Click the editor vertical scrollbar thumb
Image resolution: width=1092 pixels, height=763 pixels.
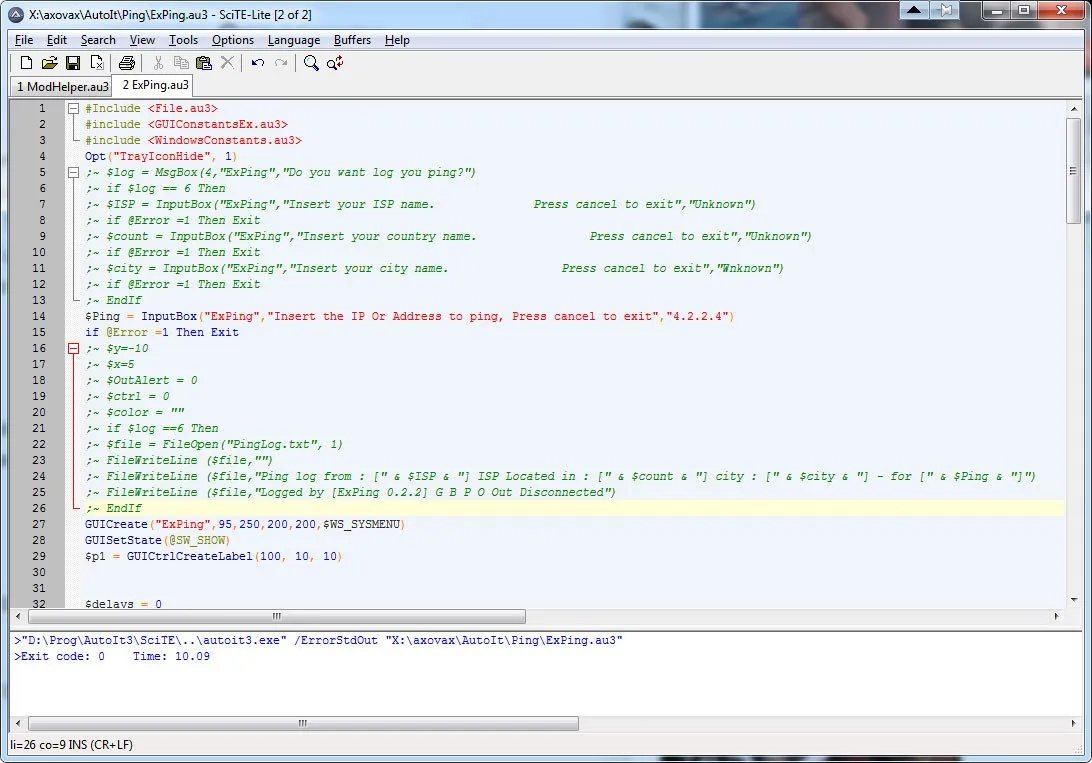pos(1073,171)
